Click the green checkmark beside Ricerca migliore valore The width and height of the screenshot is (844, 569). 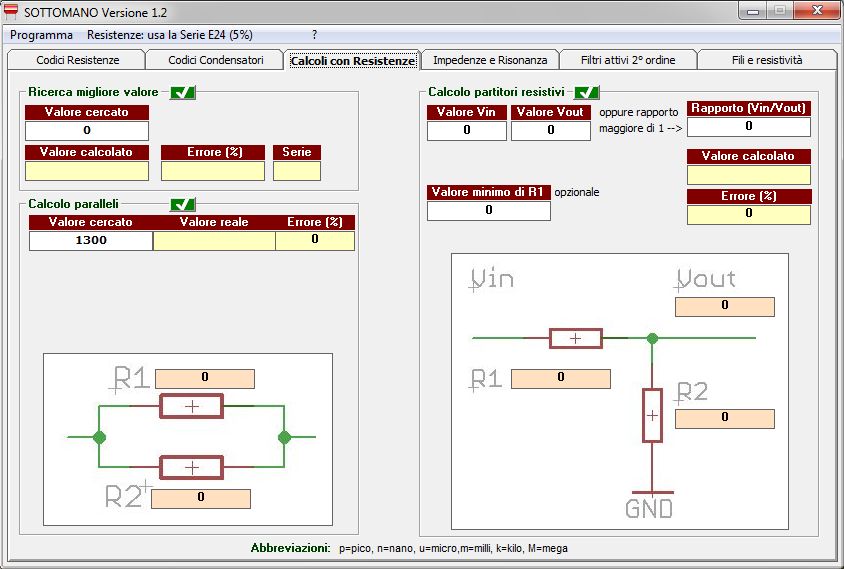(x=182, y=93)
